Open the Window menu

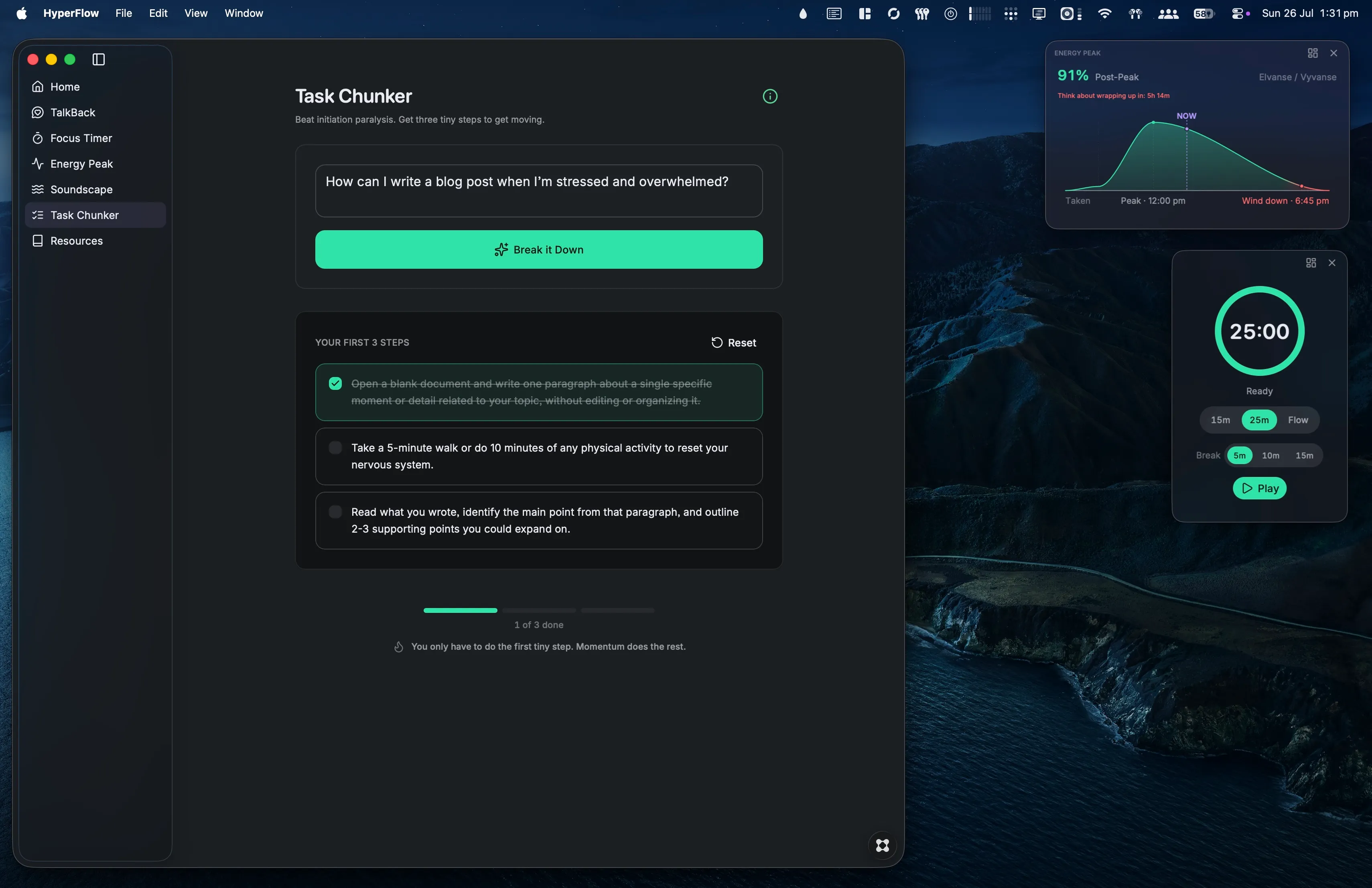coord(243,13)
